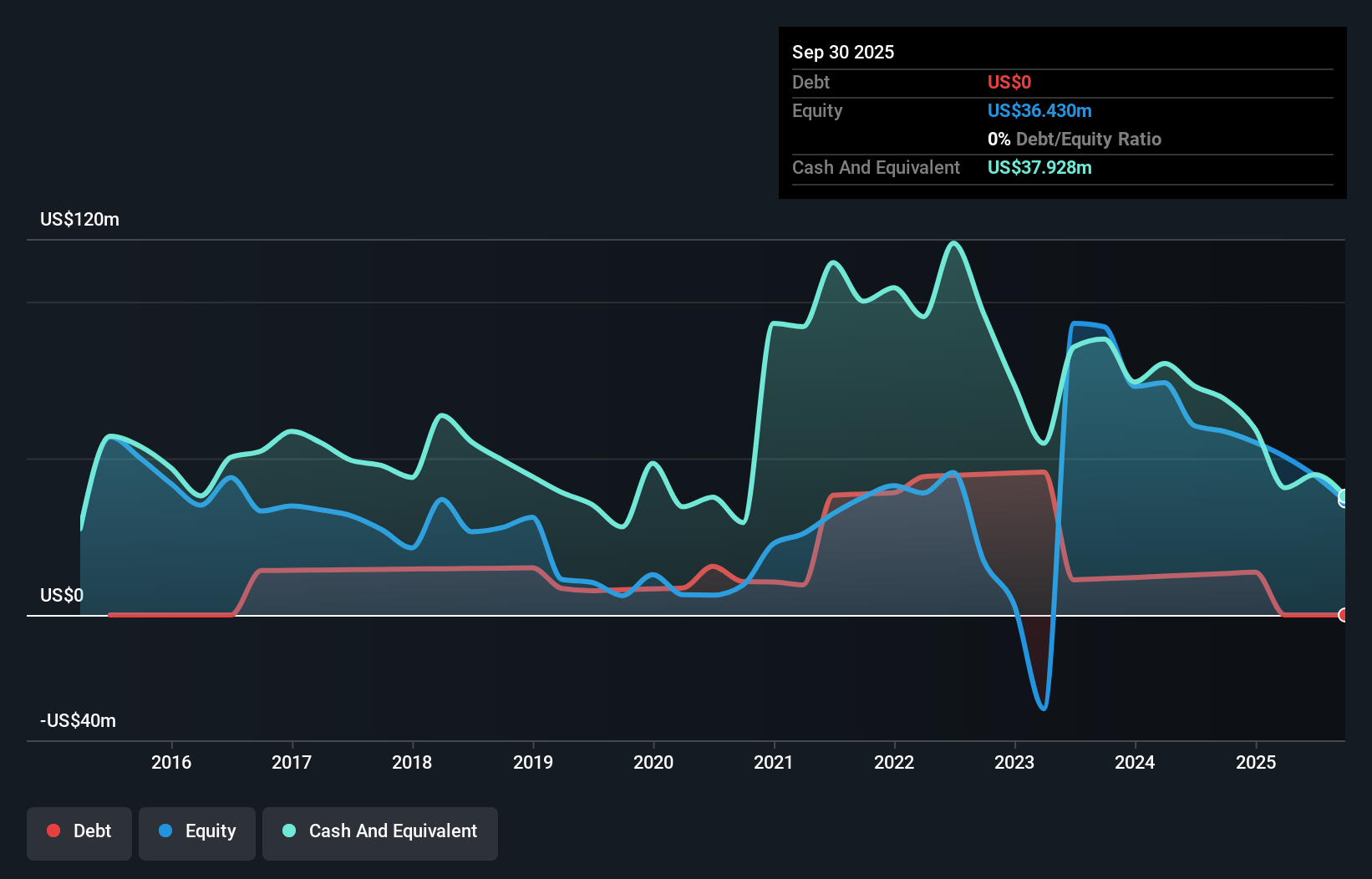Click the 2022 x-axis label
This screenshot has height=879, width=1372.
894,762
